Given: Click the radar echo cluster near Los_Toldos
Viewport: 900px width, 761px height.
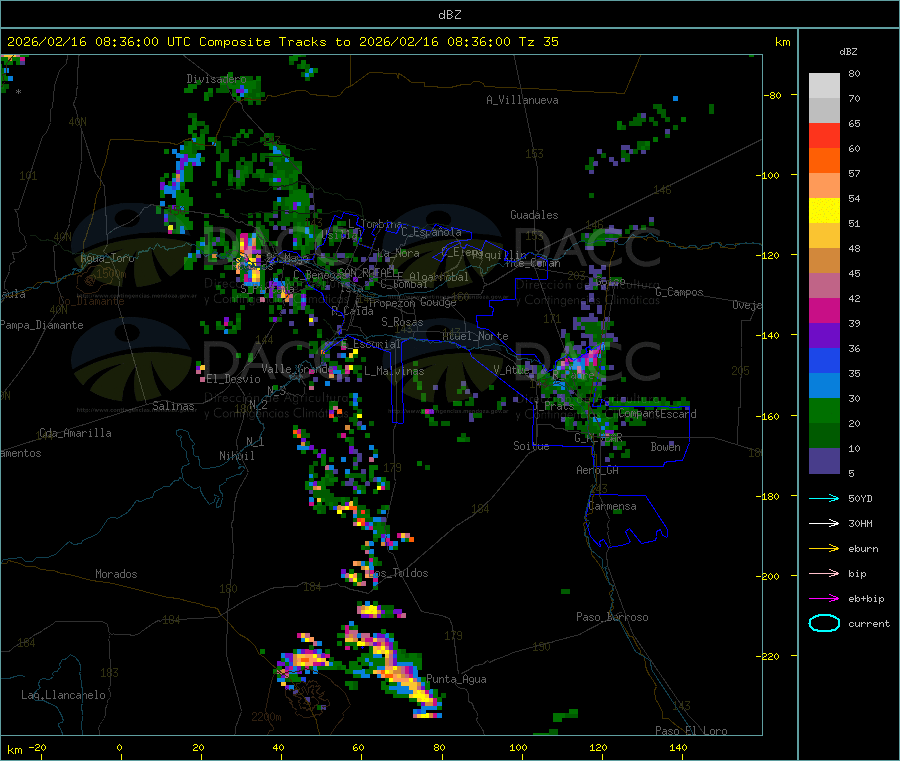Looking at the screenshot, I should pos(359,573).
